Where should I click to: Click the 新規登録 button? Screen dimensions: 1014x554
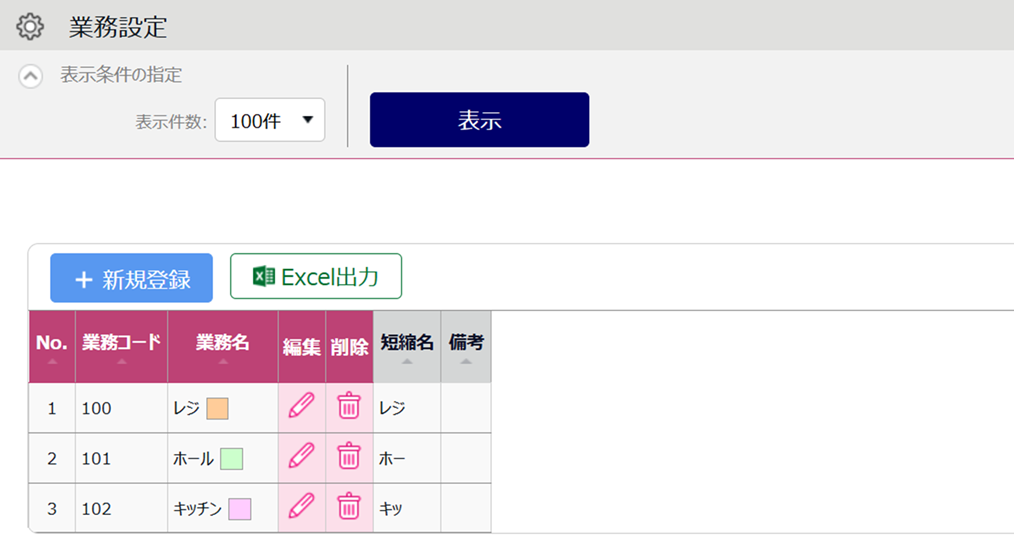click(x=132, y=278)
